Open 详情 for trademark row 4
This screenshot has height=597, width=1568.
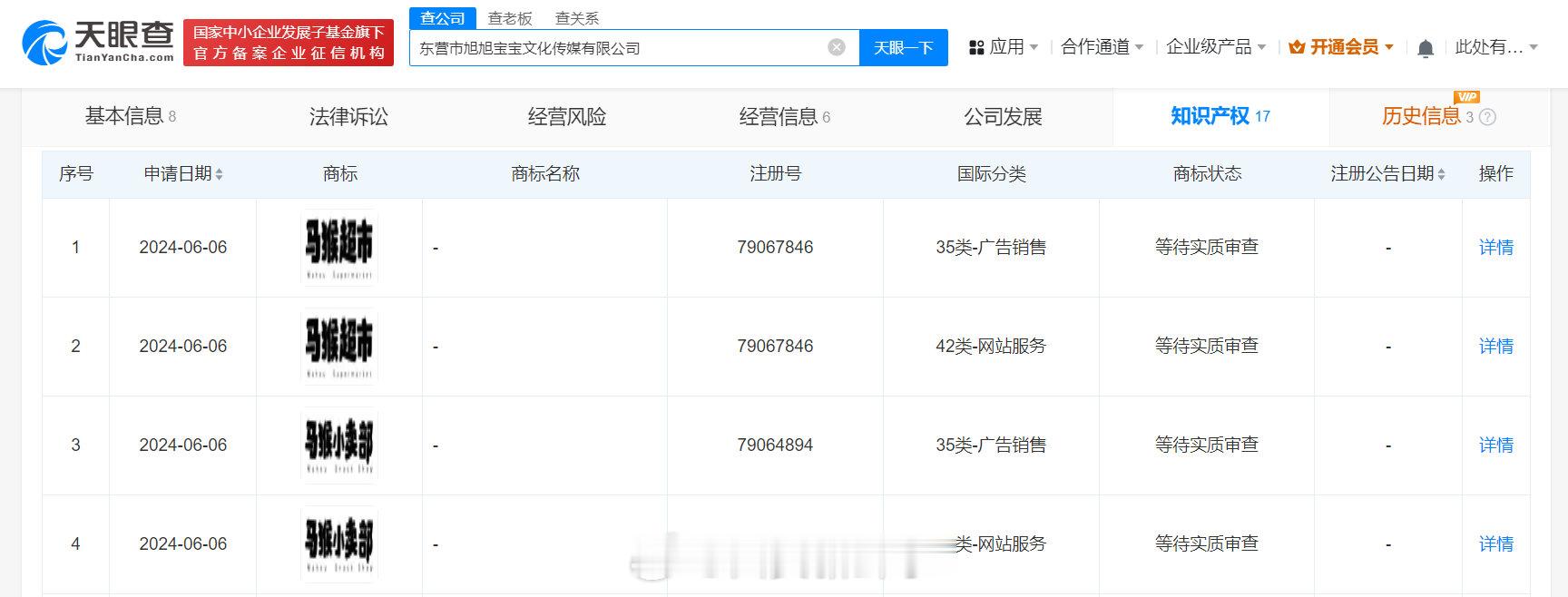pos(1496,543)
